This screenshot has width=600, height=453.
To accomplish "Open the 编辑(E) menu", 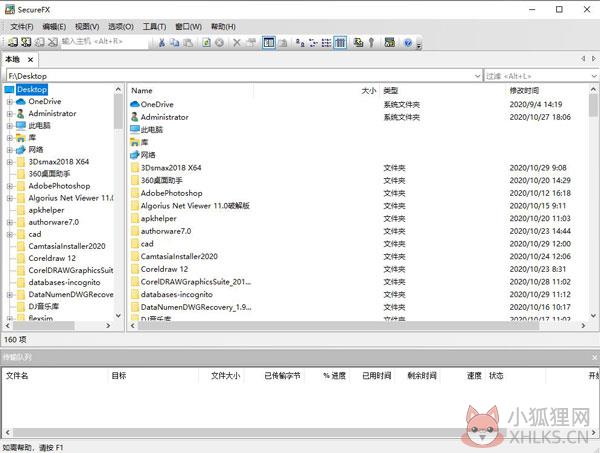I will tap(54, 26).
